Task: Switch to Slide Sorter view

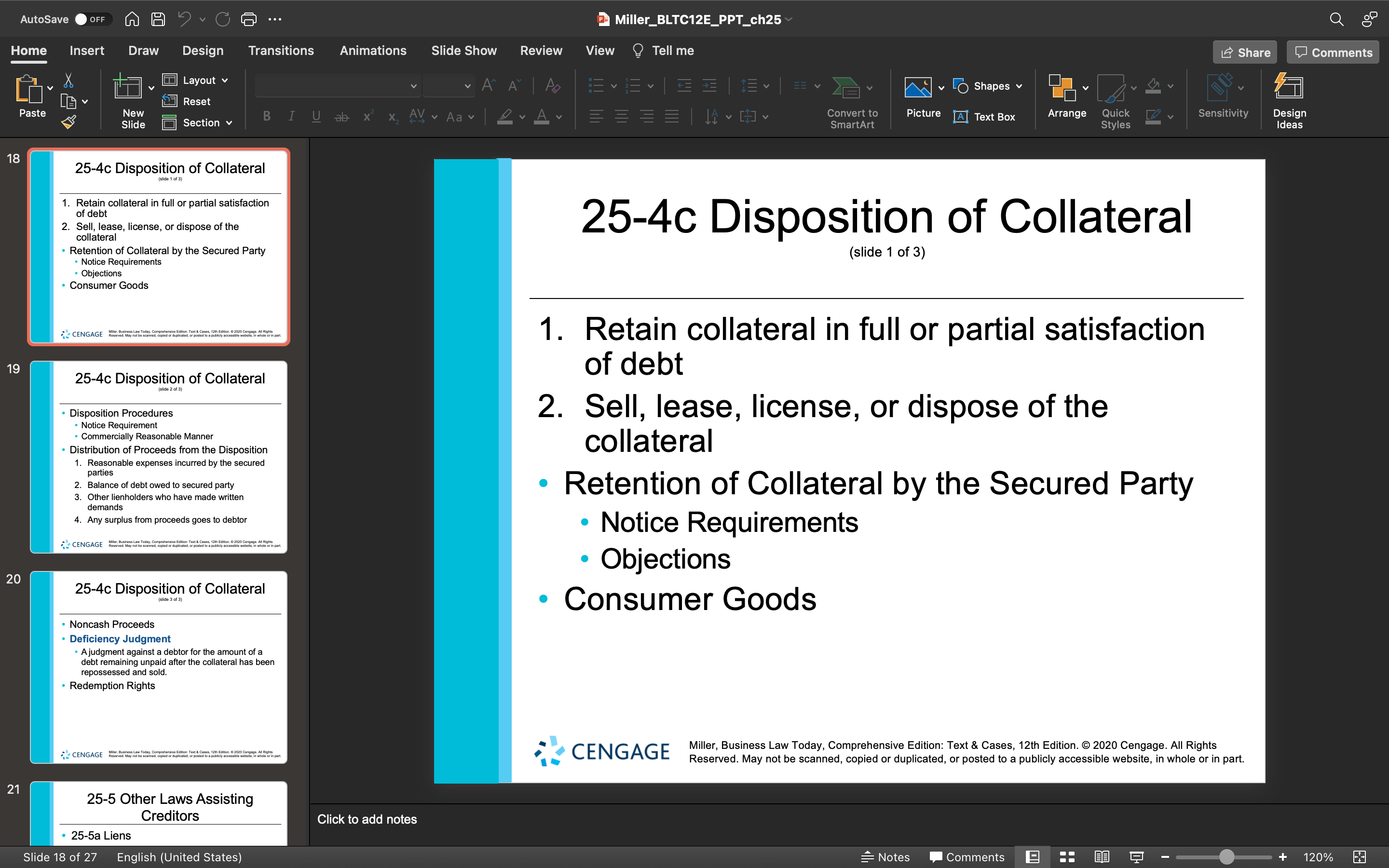Action: (x=1067, y=857)
